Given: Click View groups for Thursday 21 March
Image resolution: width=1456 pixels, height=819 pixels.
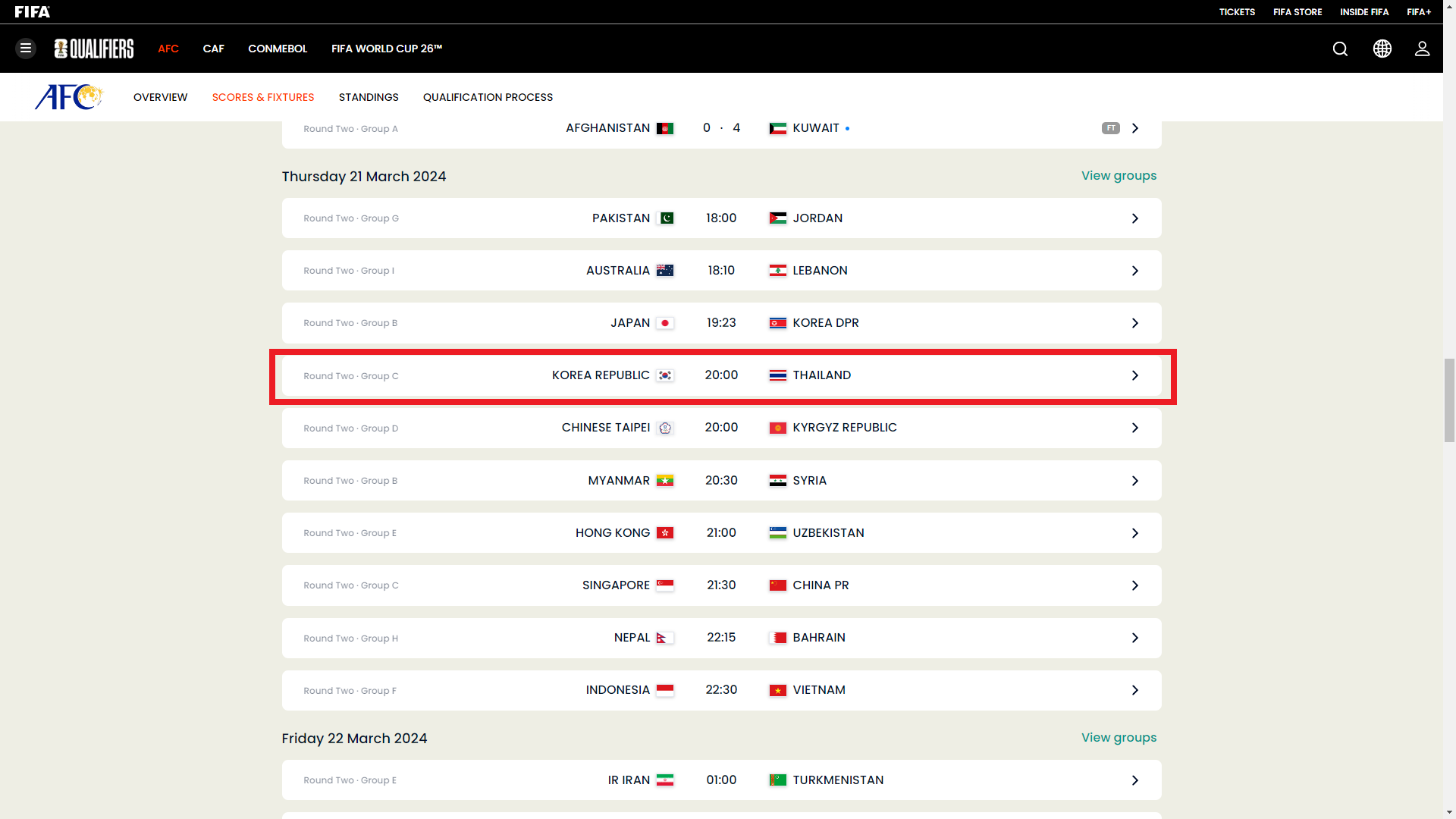Looking at the screenshot, I should click(1119, 176).
